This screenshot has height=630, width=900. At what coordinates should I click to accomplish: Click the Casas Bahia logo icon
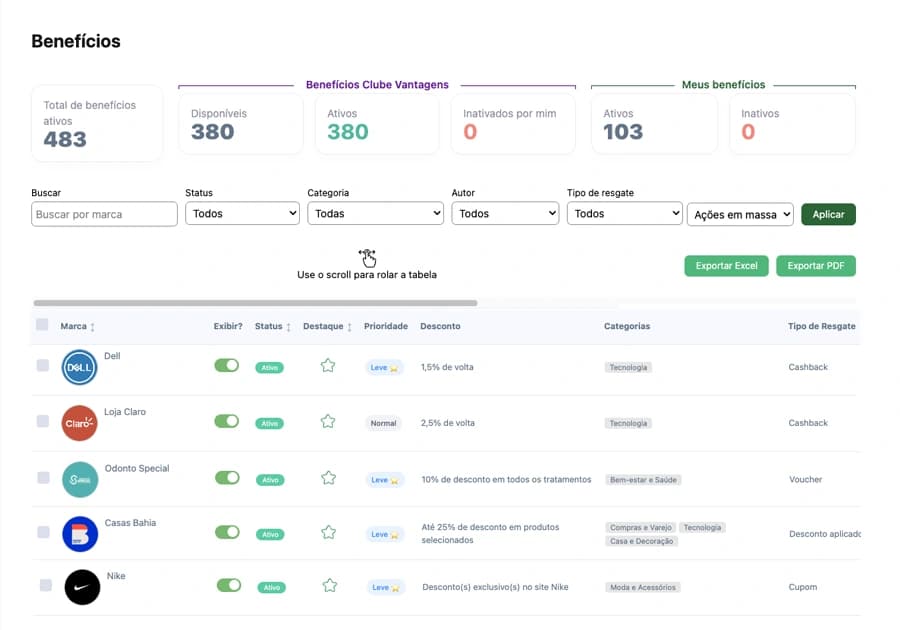[80, 534]
